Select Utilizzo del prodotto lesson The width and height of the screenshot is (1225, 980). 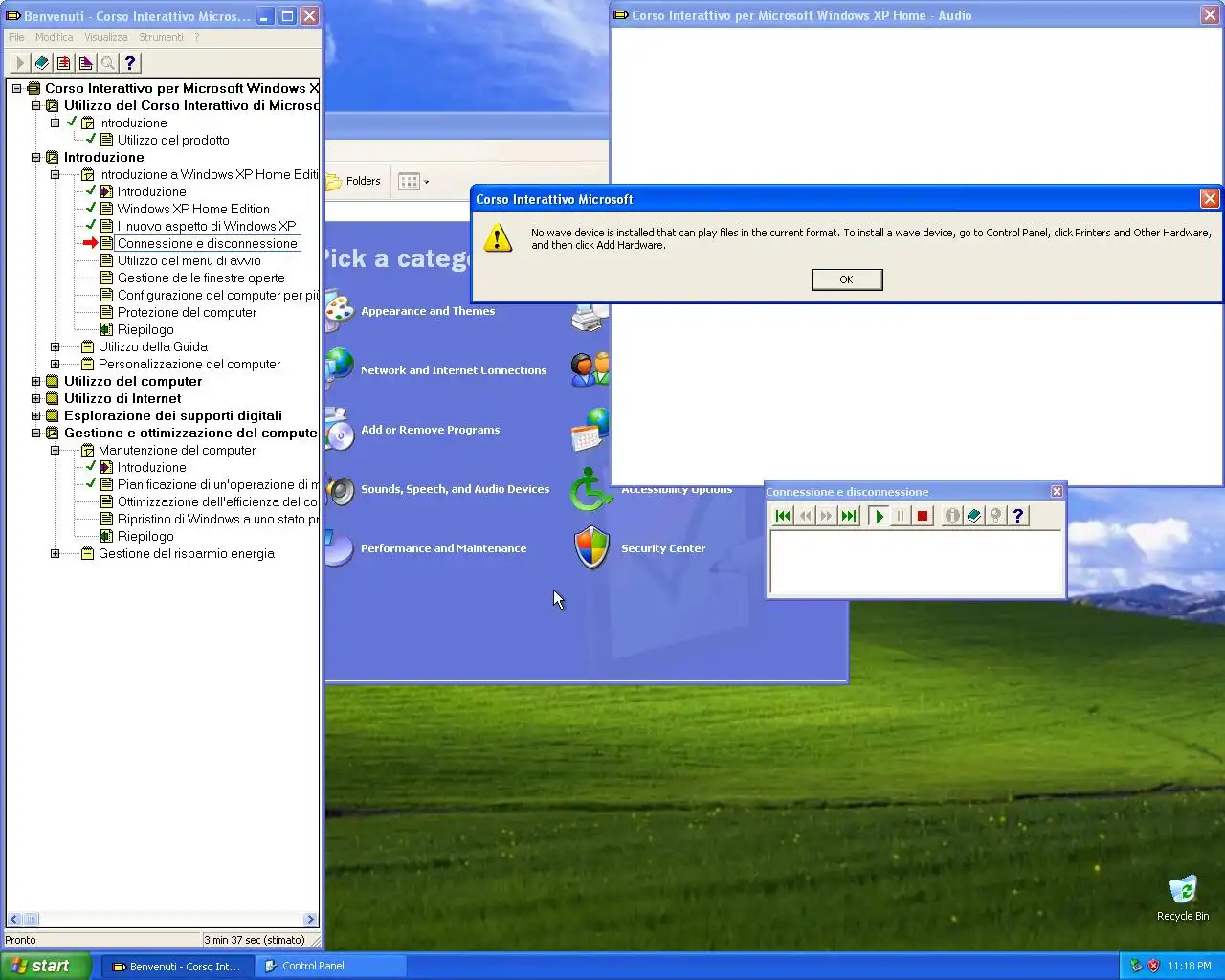click(173, 140)
